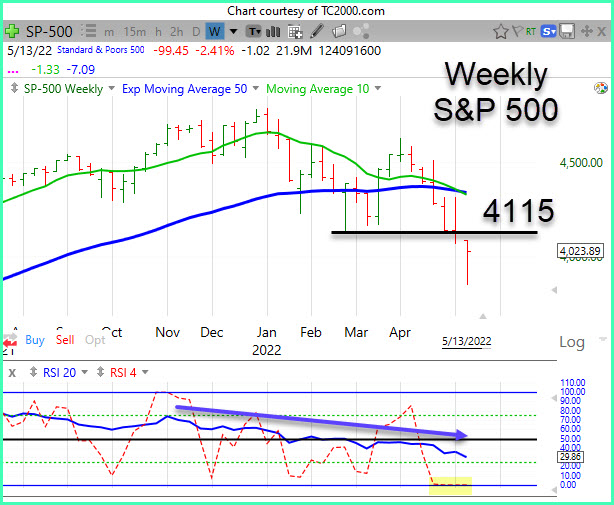Click small arrow at RSI scale top
The height and width of the screenshot is (505, 614).
[x=554, y=398]
